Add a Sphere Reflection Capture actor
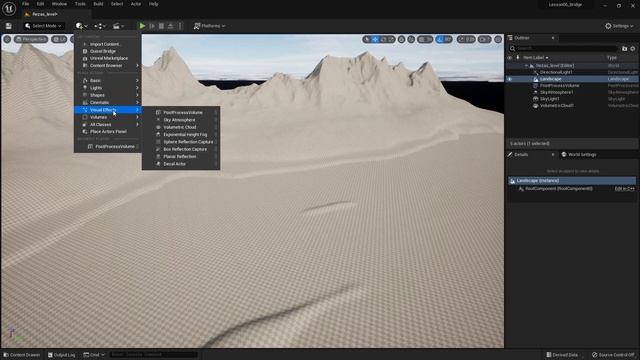Screen dimensions: 640x360 [x=181, y=142]
